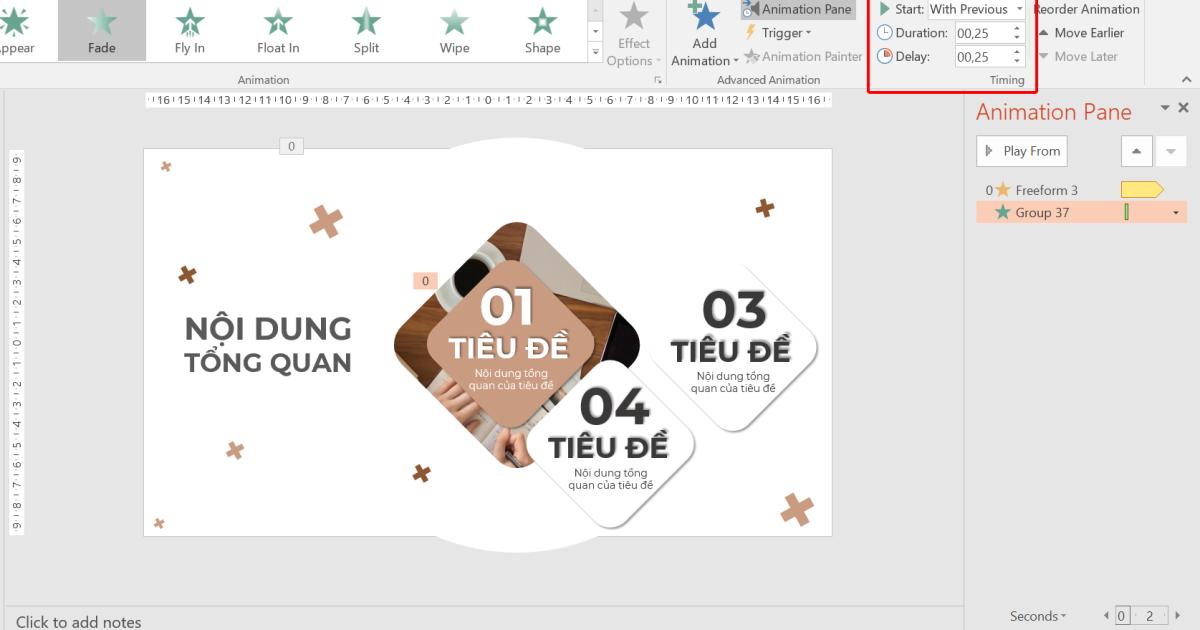
Task: Click Move Earlier to reorder the animation
Action: click(x=1083, y=32)
